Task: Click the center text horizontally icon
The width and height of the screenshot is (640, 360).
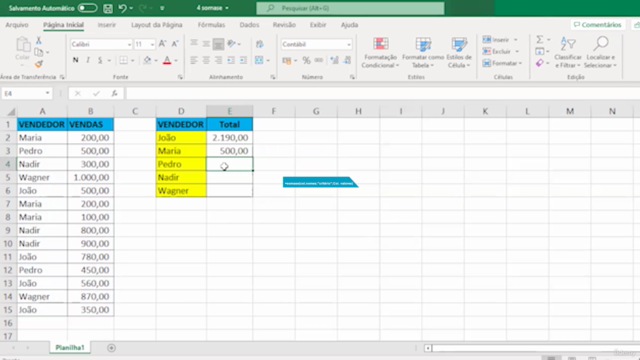Action: pyautogui.click(x=206, y=60)
